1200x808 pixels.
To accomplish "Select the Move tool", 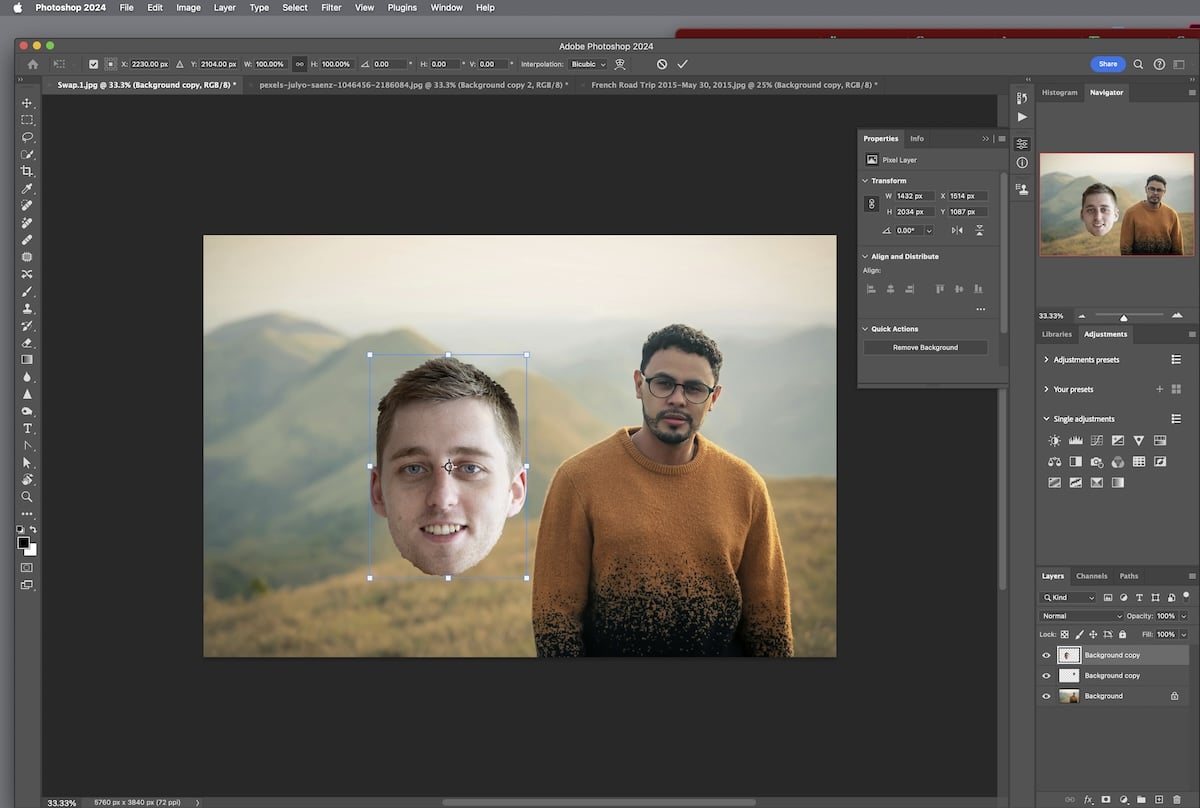I will point(28,102).
